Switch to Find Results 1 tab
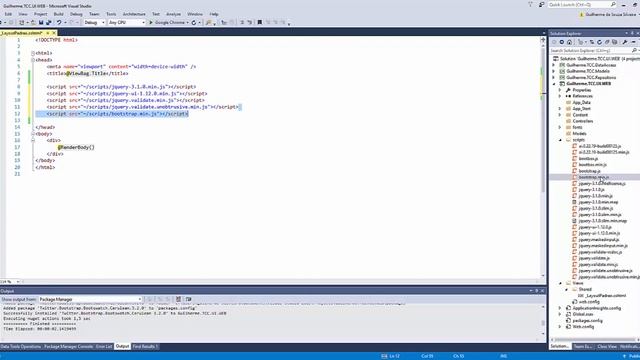This screenshot has height=360, width=640. [145, 347]
